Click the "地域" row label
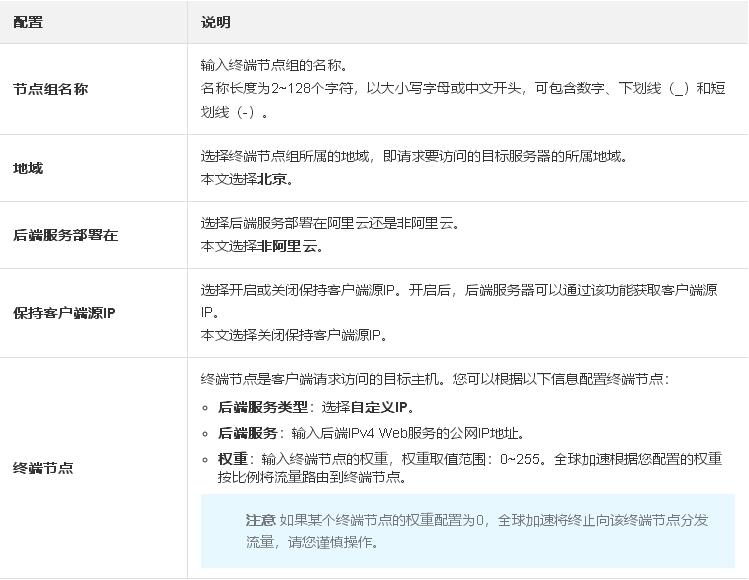Screen dimensions: 749x580 pyautogui.click(x=28, y=168)
